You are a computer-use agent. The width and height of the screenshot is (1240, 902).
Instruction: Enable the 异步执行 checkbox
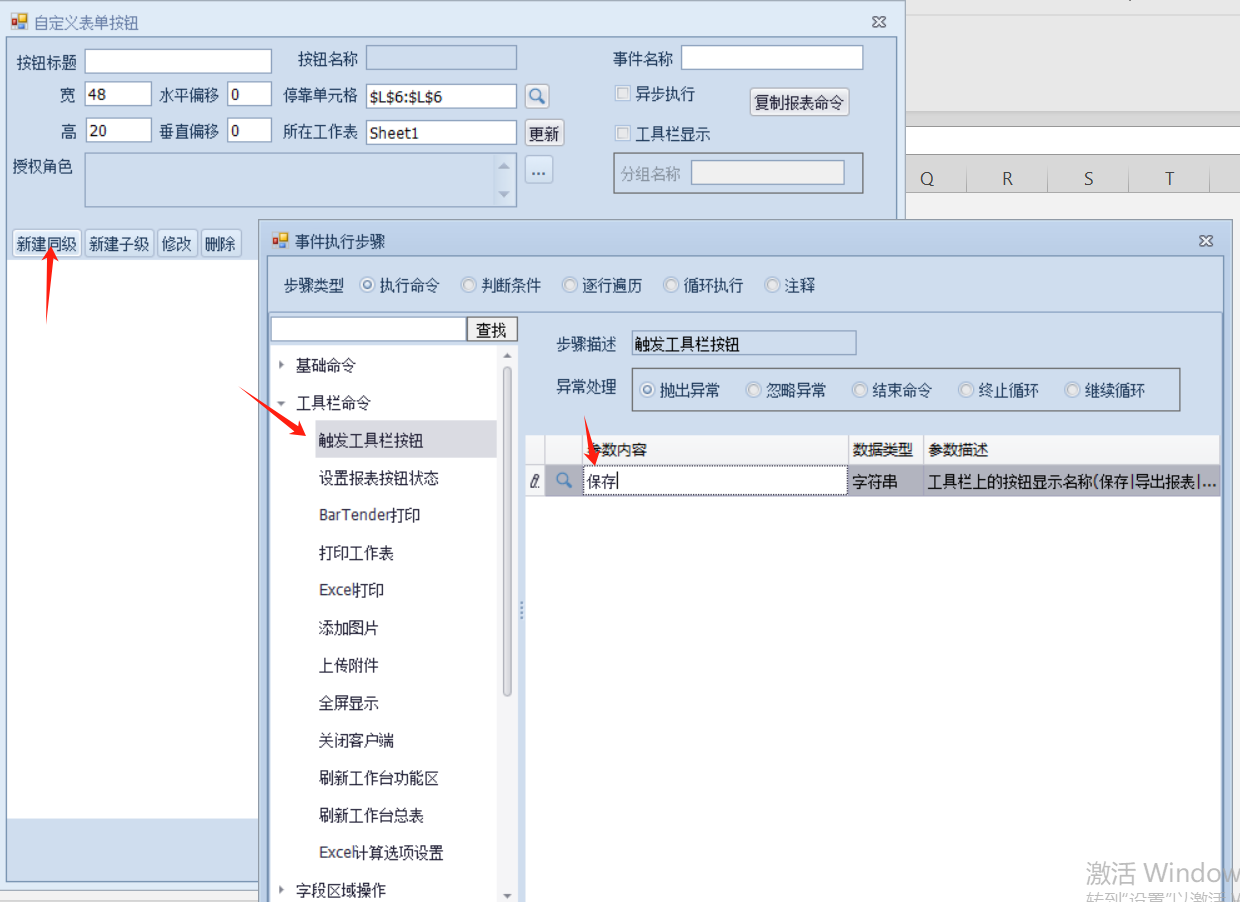(x=623, y=94)
